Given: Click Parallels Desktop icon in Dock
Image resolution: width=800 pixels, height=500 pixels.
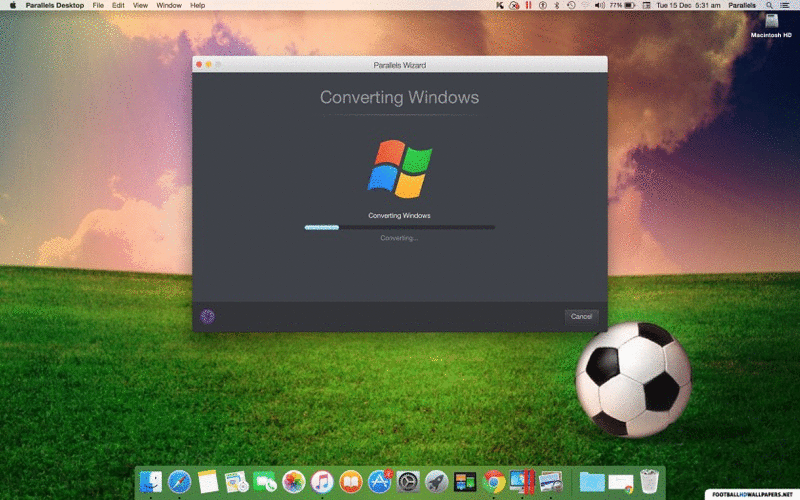Looking at the screenshot, I should point(522,482).
